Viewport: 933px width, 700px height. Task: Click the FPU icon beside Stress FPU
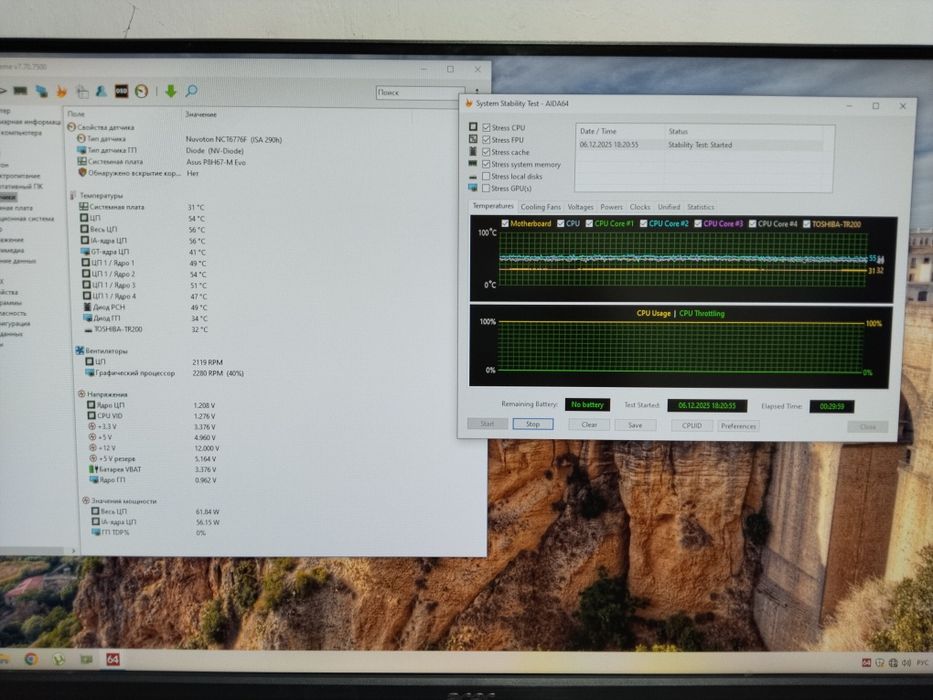pos(473,139)
